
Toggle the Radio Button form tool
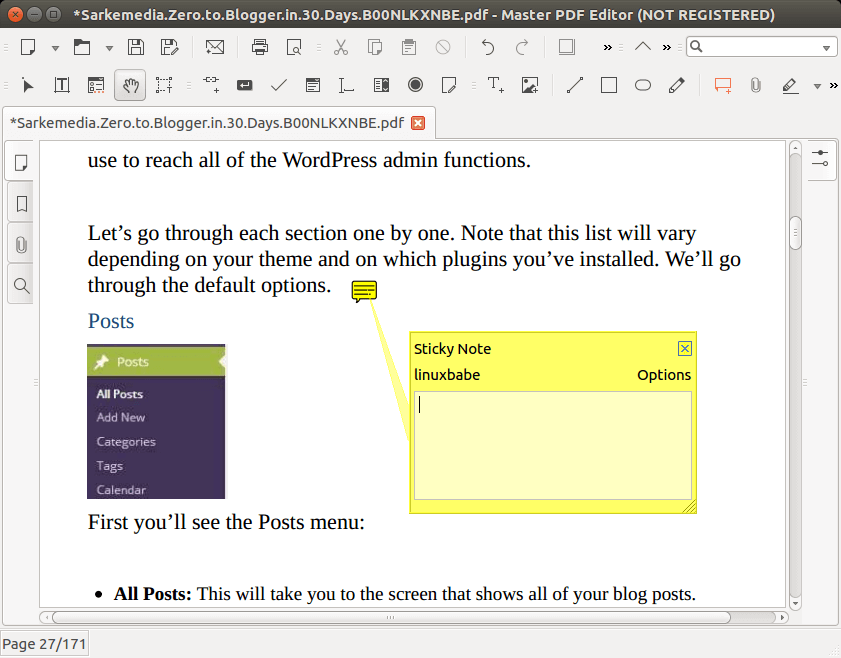pos(415,86)
